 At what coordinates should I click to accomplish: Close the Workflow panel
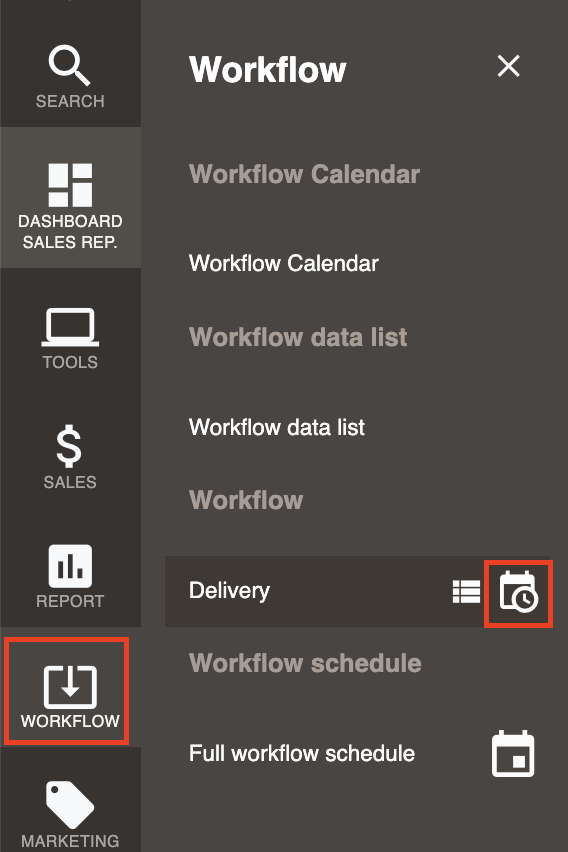pos(509,66)
